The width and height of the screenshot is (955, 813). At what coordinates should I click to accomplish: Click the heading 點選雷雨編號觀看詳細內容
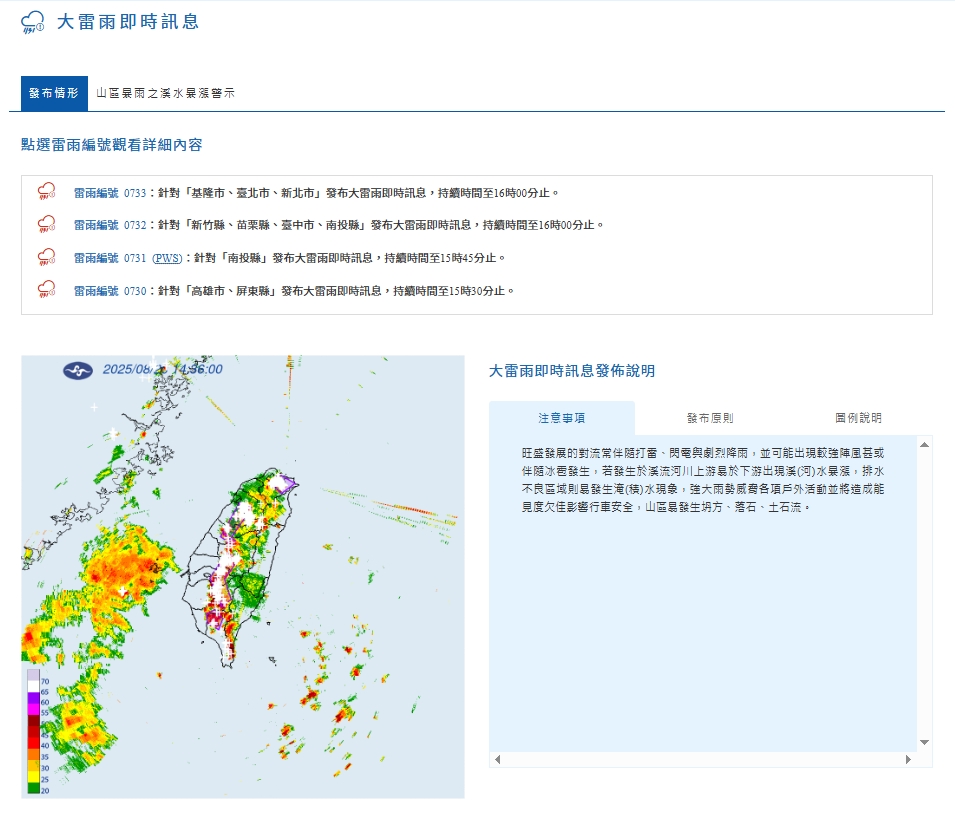coord(111,145)
